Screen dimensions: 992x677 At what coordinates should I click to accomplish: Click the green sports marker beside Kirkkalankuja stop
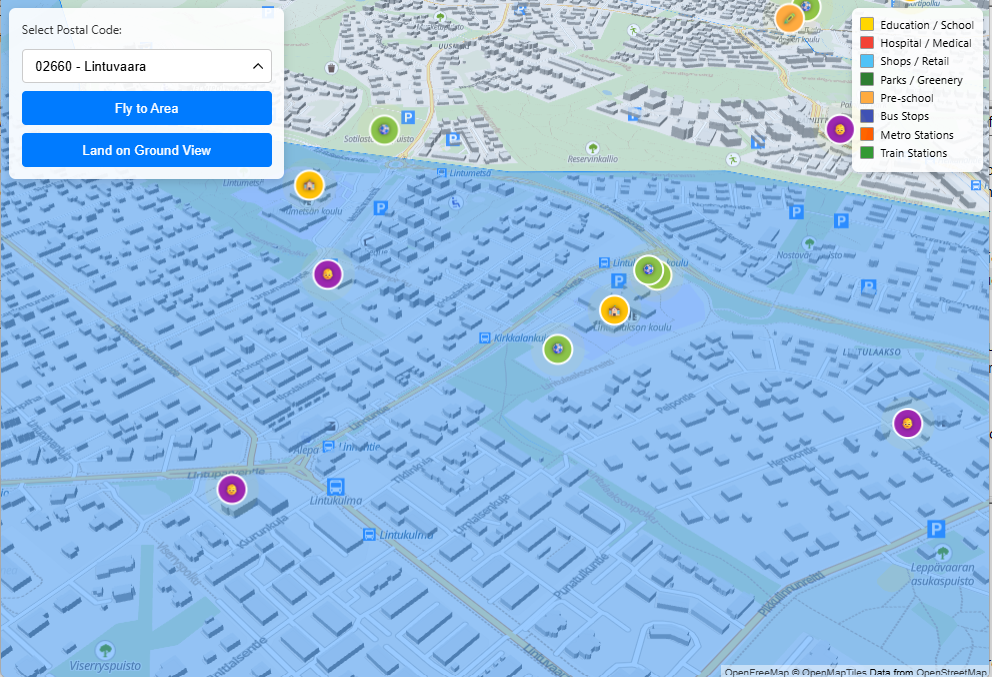click(x=557, y=349)
